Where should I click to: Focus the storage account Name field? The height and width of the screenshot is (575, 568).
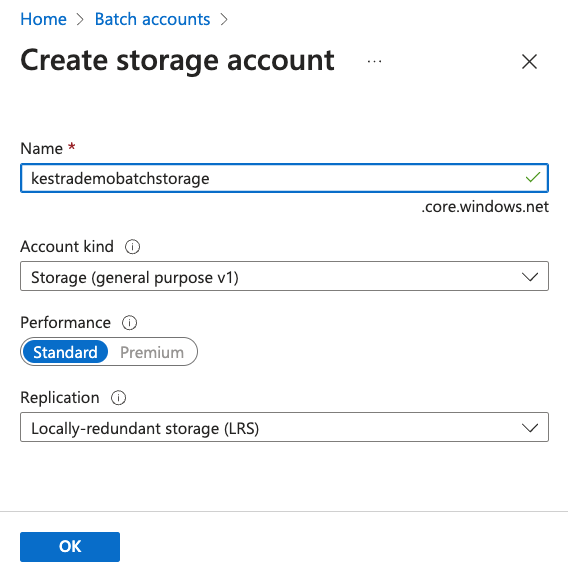pyautogui.click(x=284, y=178)
